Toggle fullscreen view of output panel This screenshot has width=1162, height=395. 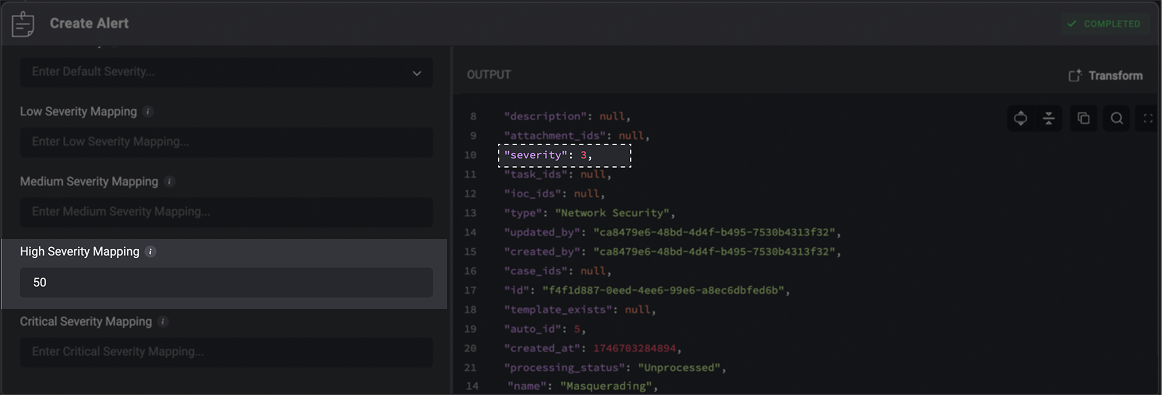point(1148,119)
